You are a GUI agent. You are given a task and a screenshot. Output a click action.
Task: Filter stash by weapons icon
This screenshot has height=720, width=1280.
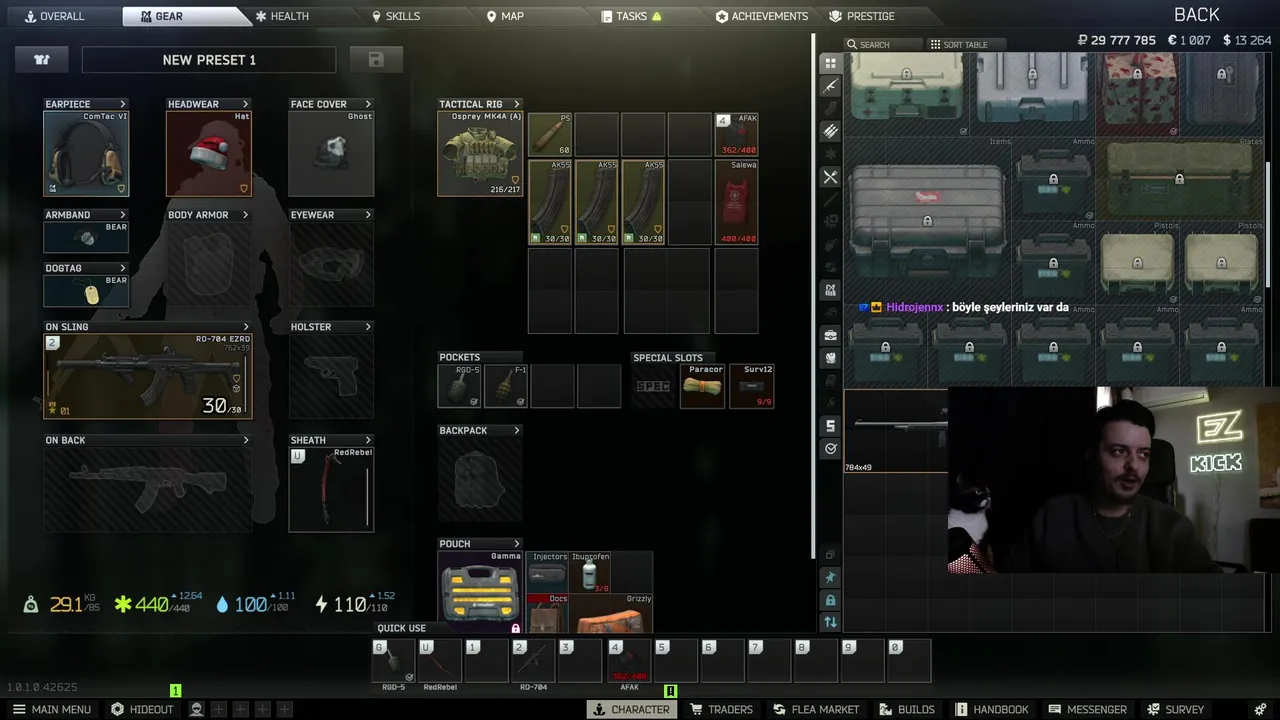830,86
